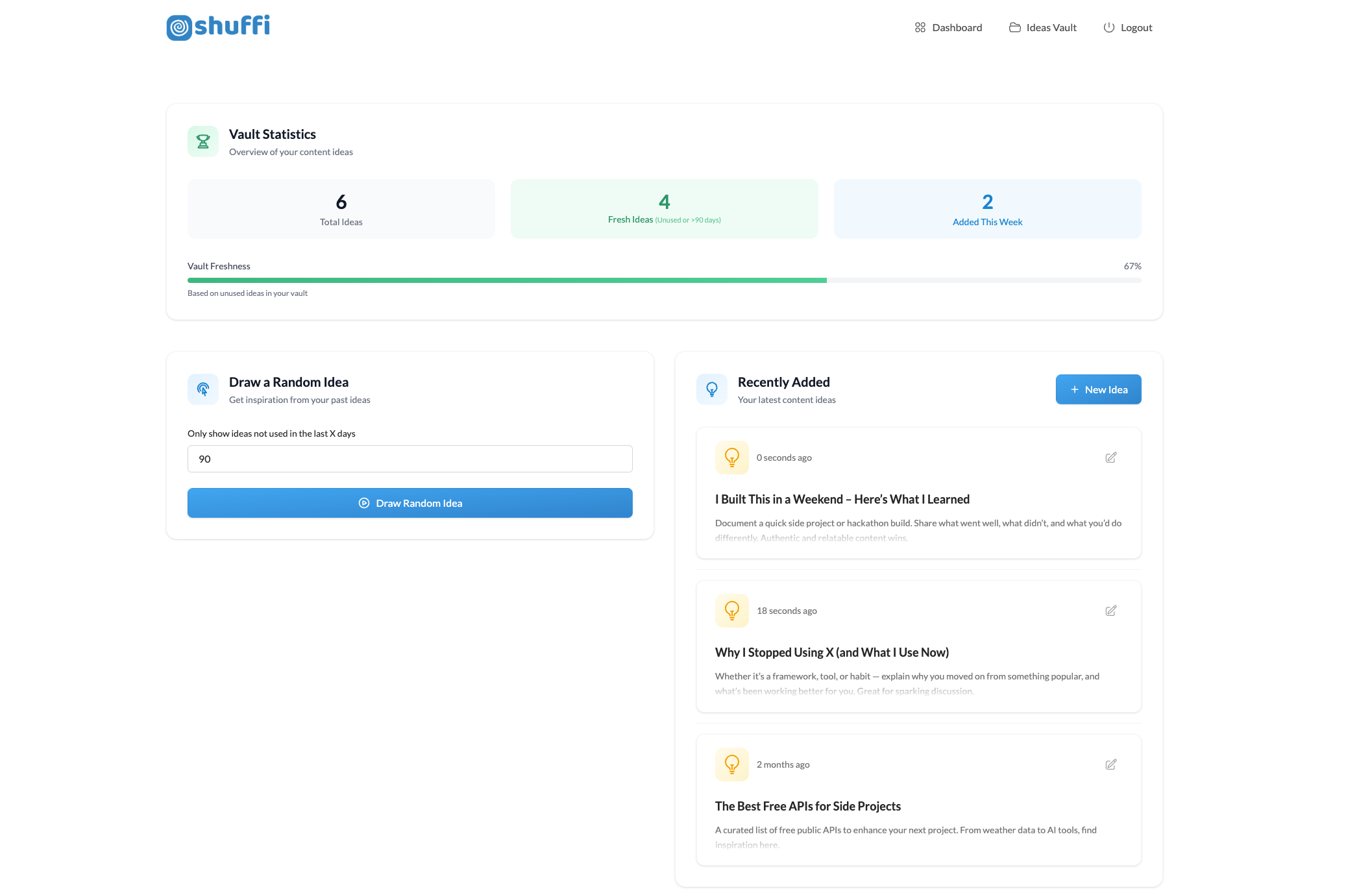The height and width of the screenshot is (891, 1372).
Task: Click the Vault Freshness progress bar
Action: tap(664, 280)
